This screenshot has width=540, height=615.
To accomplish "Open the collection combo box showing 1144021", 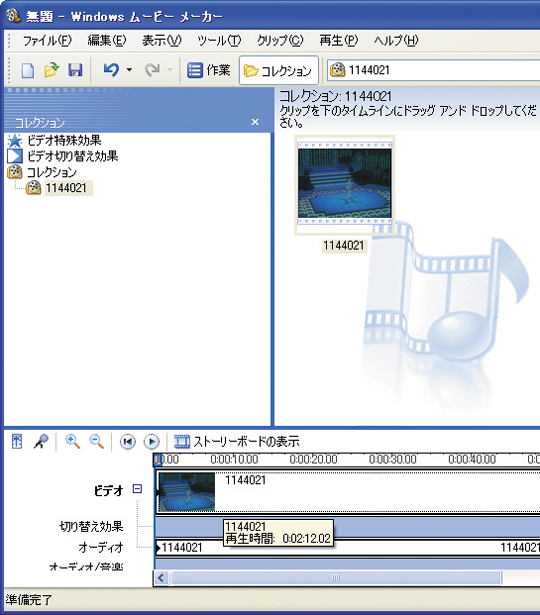I will (x=434, y=70).
